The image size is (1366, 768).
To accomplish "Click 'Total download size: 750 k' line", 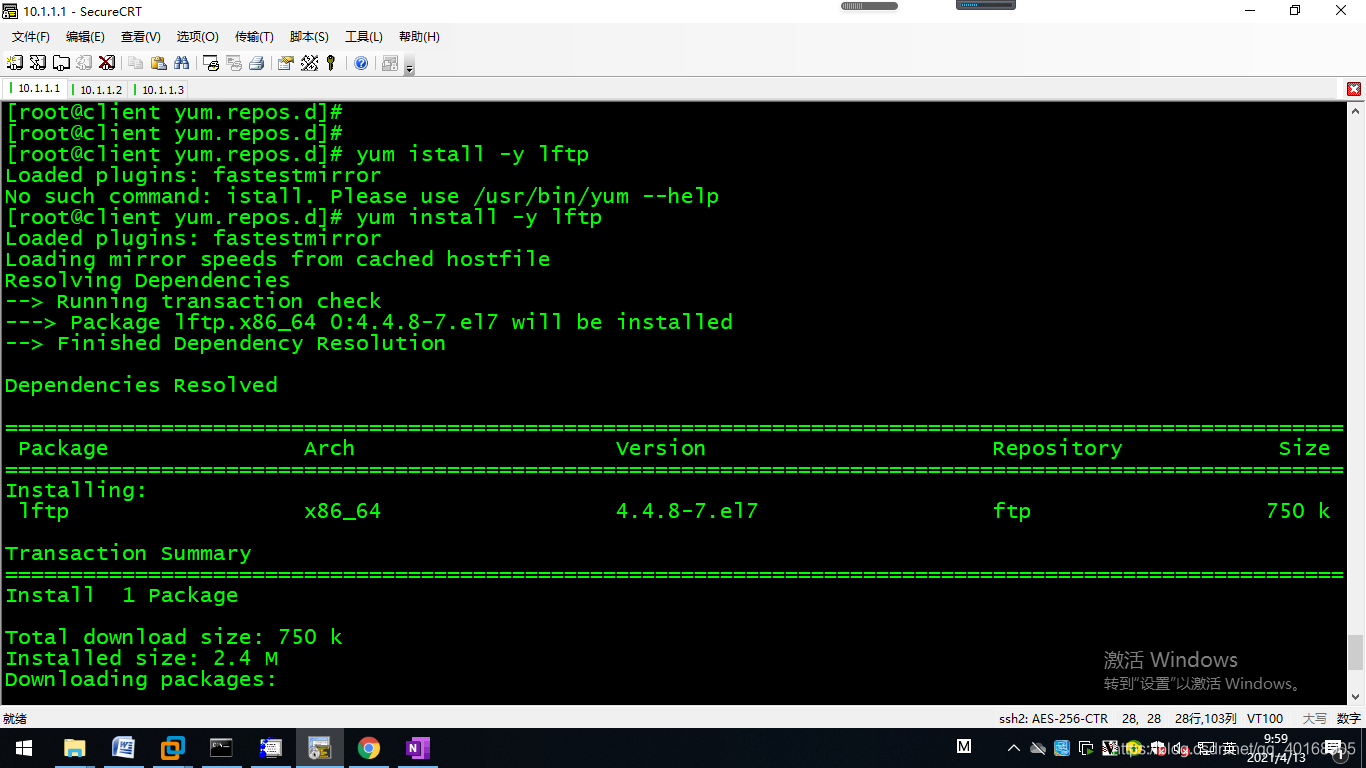I will coord(173,637).
